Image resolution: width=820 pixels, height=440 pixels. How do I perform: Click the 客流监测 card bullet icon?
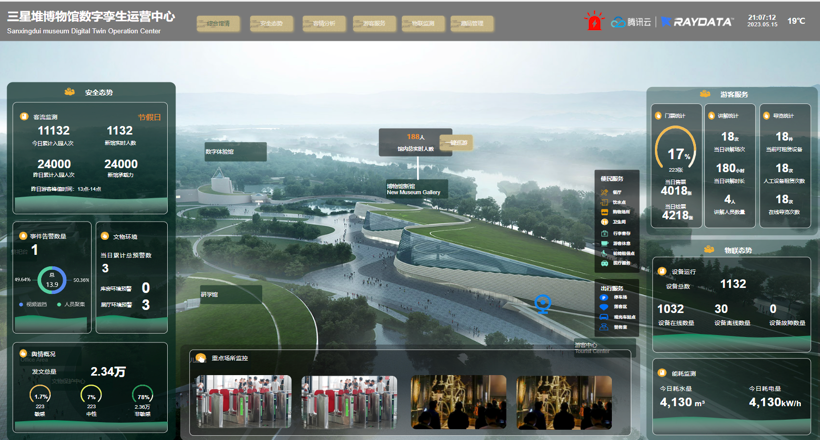coord(24,117)
